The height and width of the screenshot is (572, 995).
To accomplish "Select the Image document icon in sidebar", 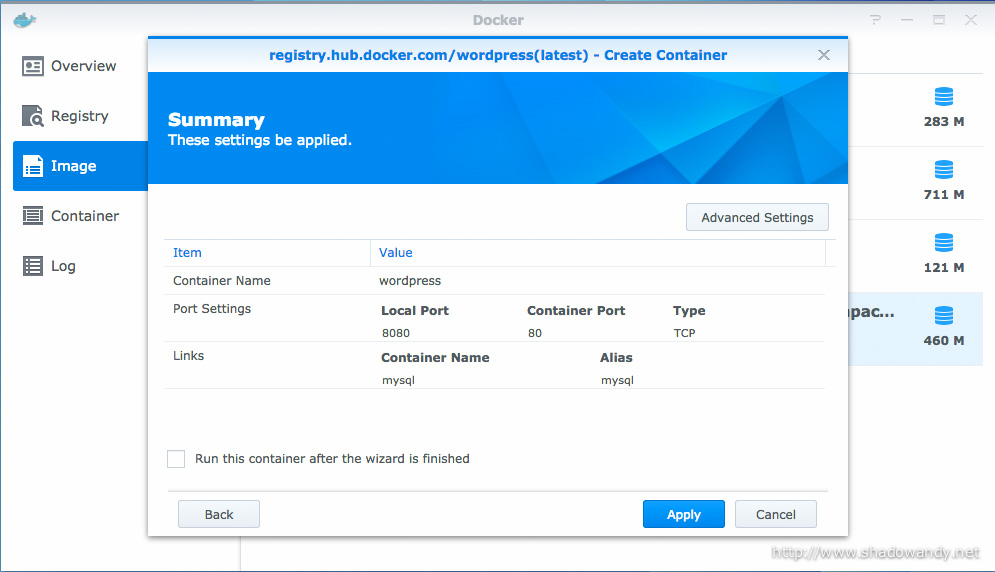I will pyautogui.click(x=32, y=166).
